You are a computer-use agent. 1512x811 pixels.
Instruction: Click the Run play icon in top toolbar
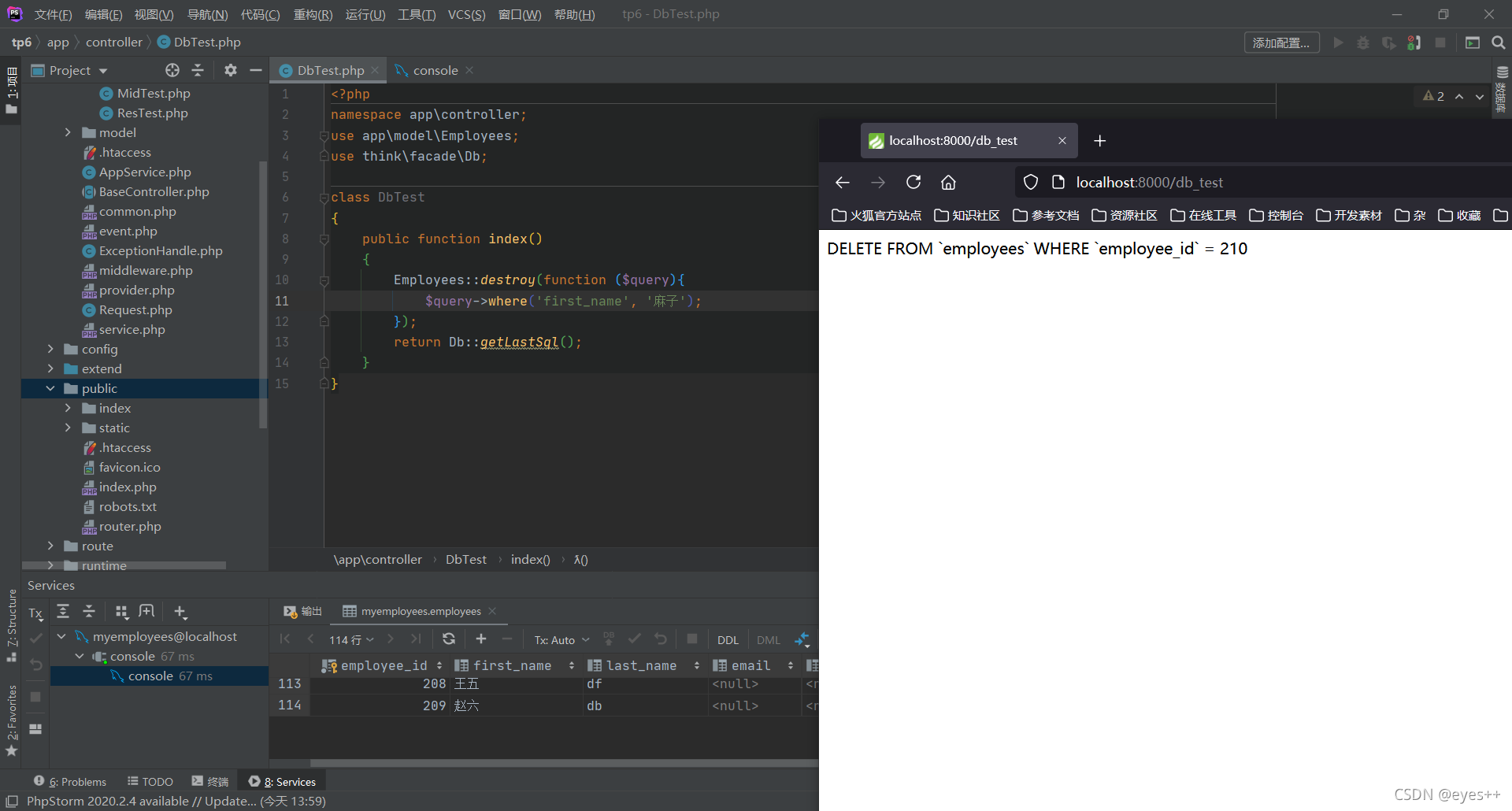pos(1338,43)
